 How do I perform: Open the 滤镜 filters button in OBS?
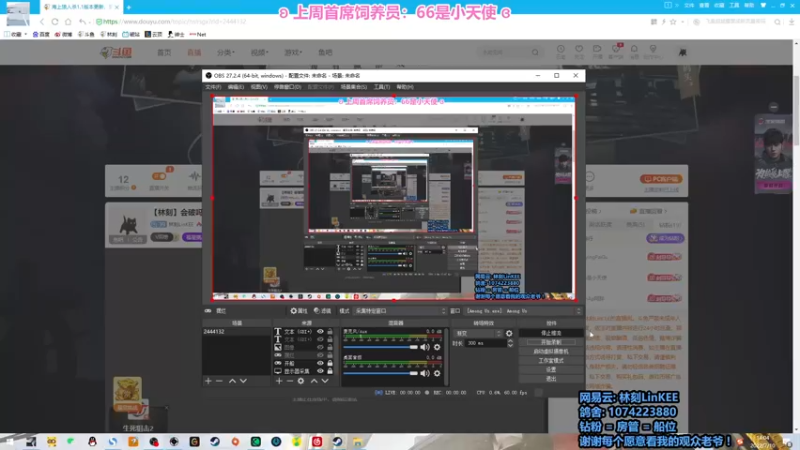tap(322, 311)
